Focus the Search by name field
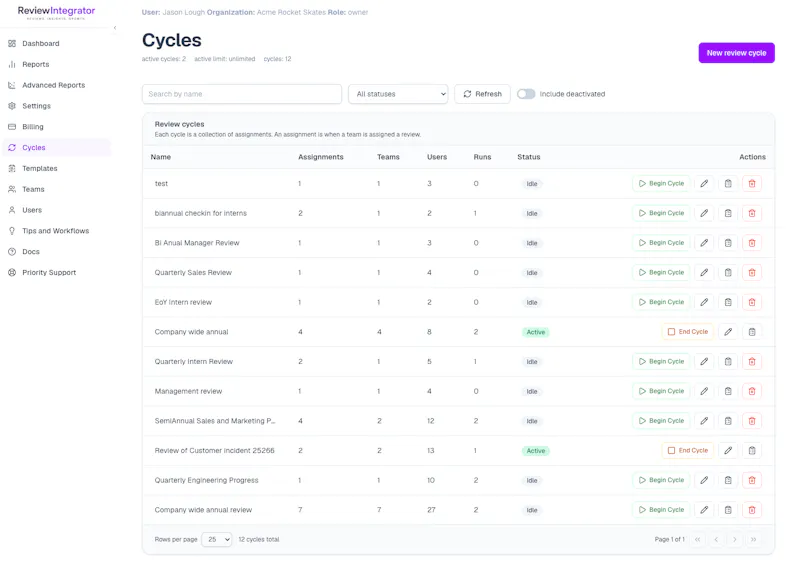 pyautogui.click(x=242, y=94)
